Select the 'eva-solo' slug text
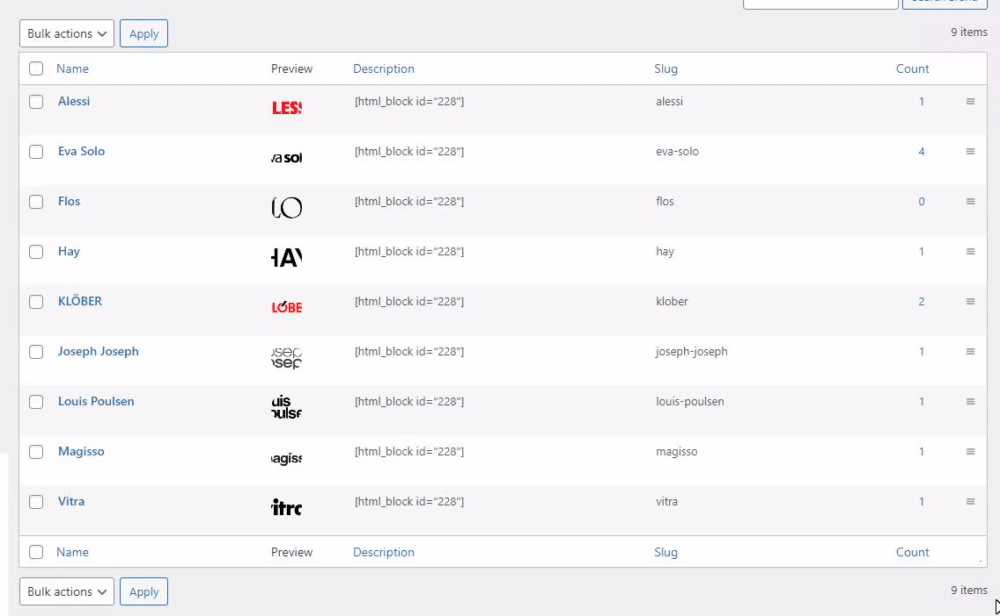Screen dimensions: 1000x616 click(x=677, y=151)
